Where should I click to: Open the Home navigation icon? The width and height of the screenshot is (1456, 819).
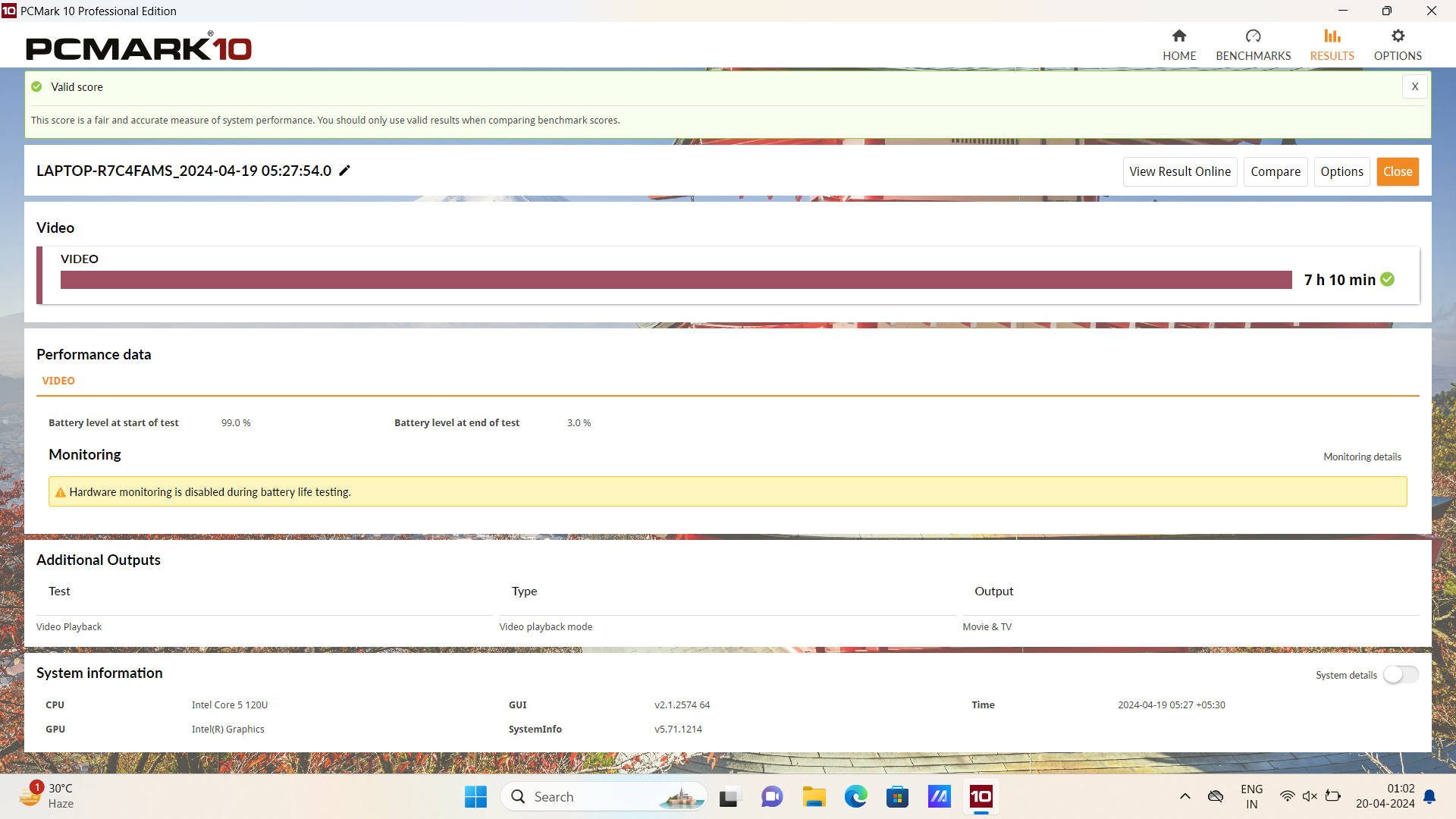coord(1179,45)
